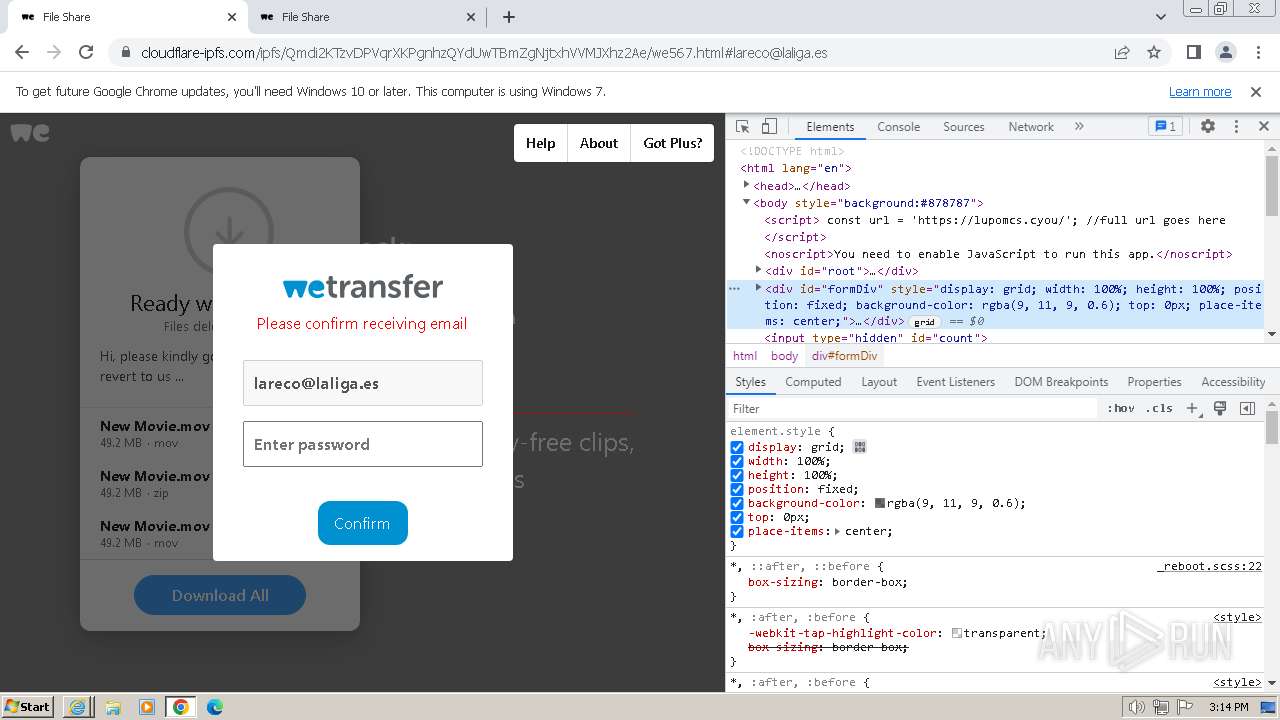
Task: Click the volume icon in system tray
Action: point(1136,707)
